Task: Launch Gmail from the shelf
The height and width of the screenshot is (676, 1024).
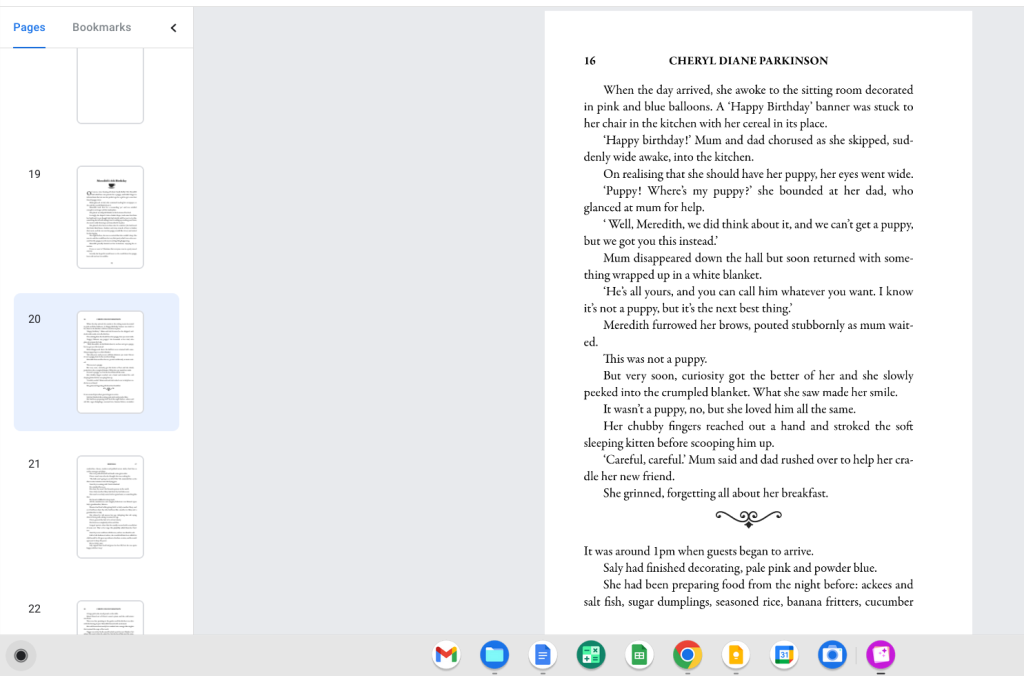Action: coord(447,654)
